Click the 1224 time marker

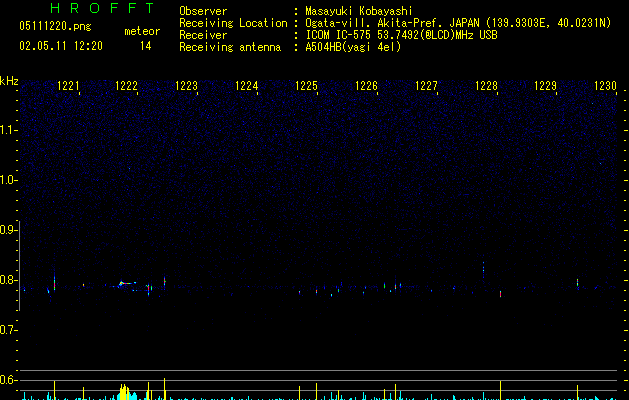click(x=246, y=86)
